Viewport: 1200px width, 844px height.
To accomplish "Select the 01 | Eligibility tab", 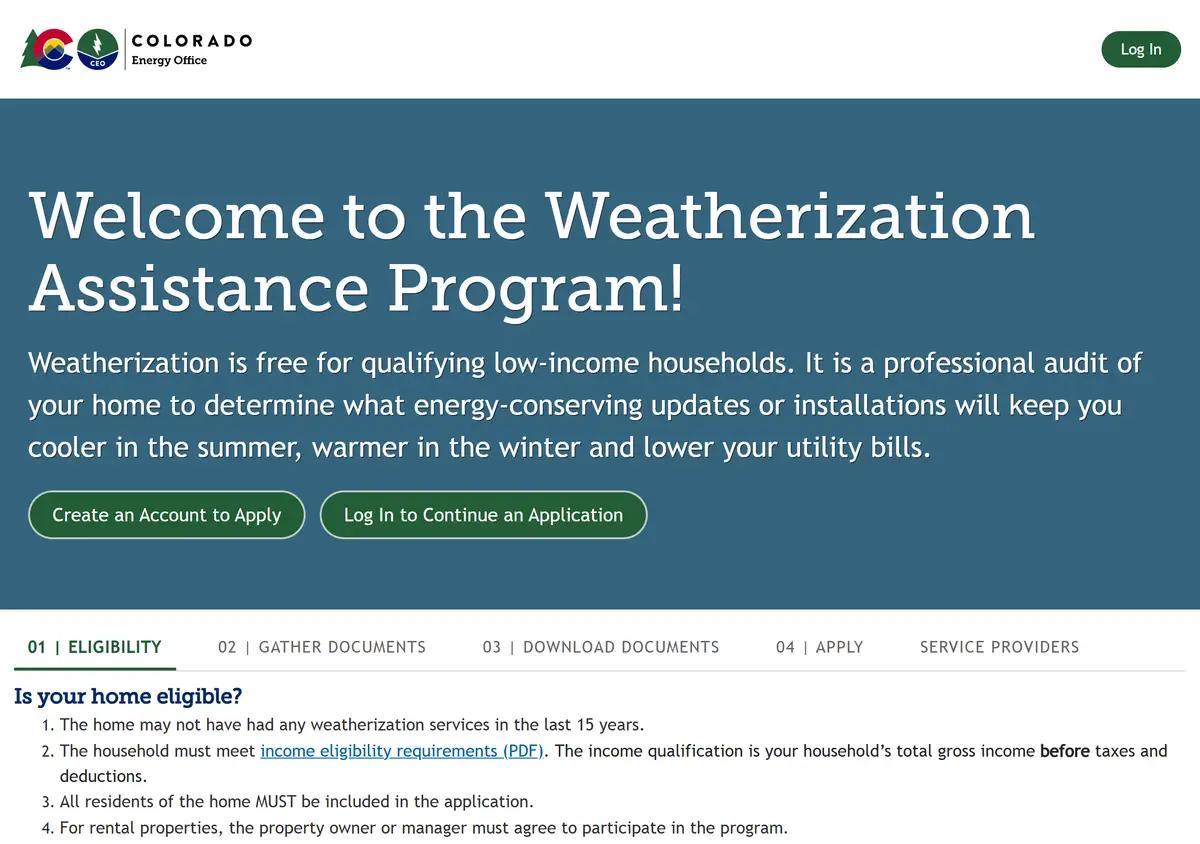I will click(x=95, y=647).
